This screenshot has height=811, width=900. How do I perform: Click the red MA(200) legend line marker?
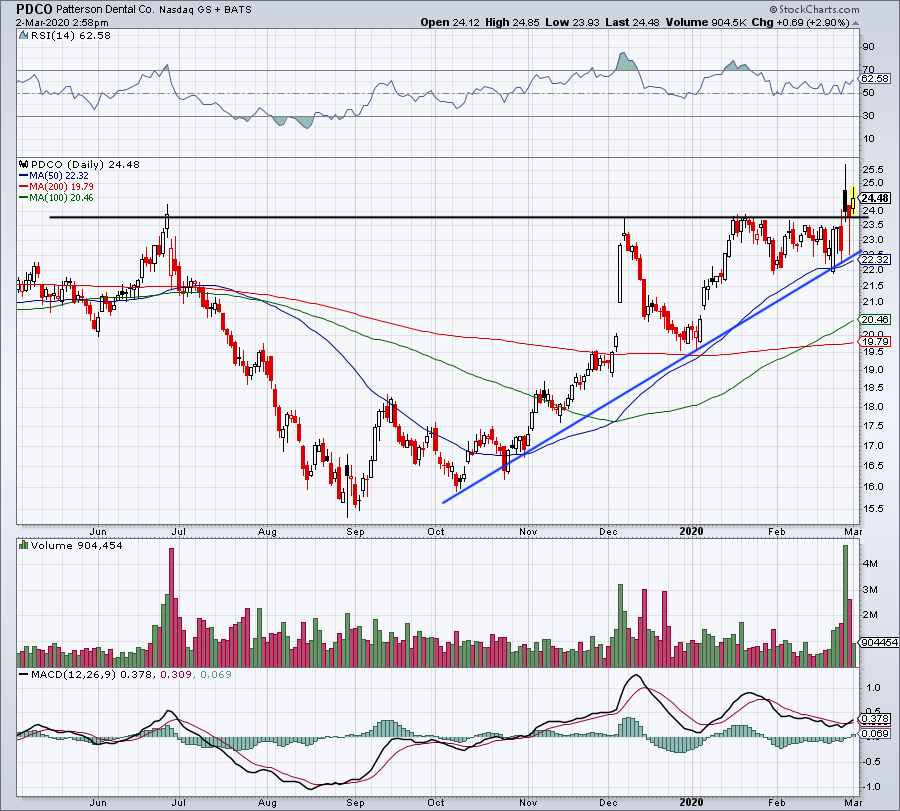click(24, 187)
